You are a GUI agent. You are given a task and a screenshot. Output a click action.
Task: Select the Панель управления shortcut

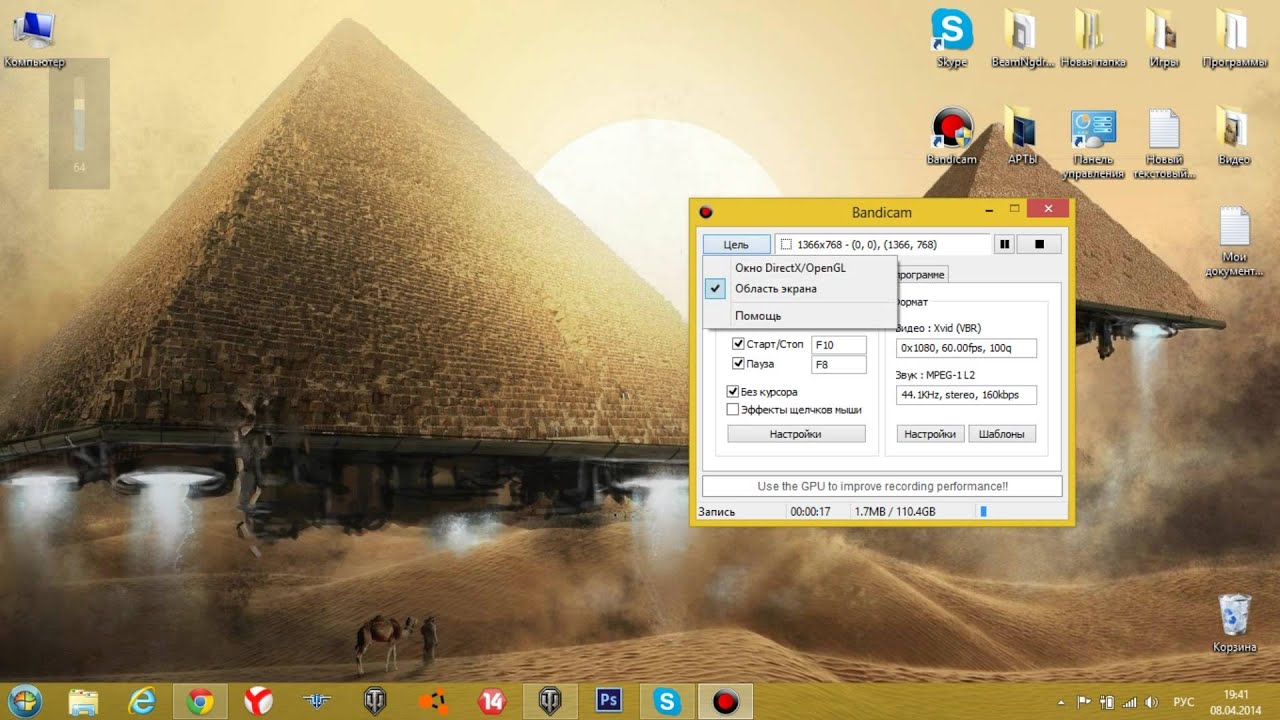pos(1093,143)
